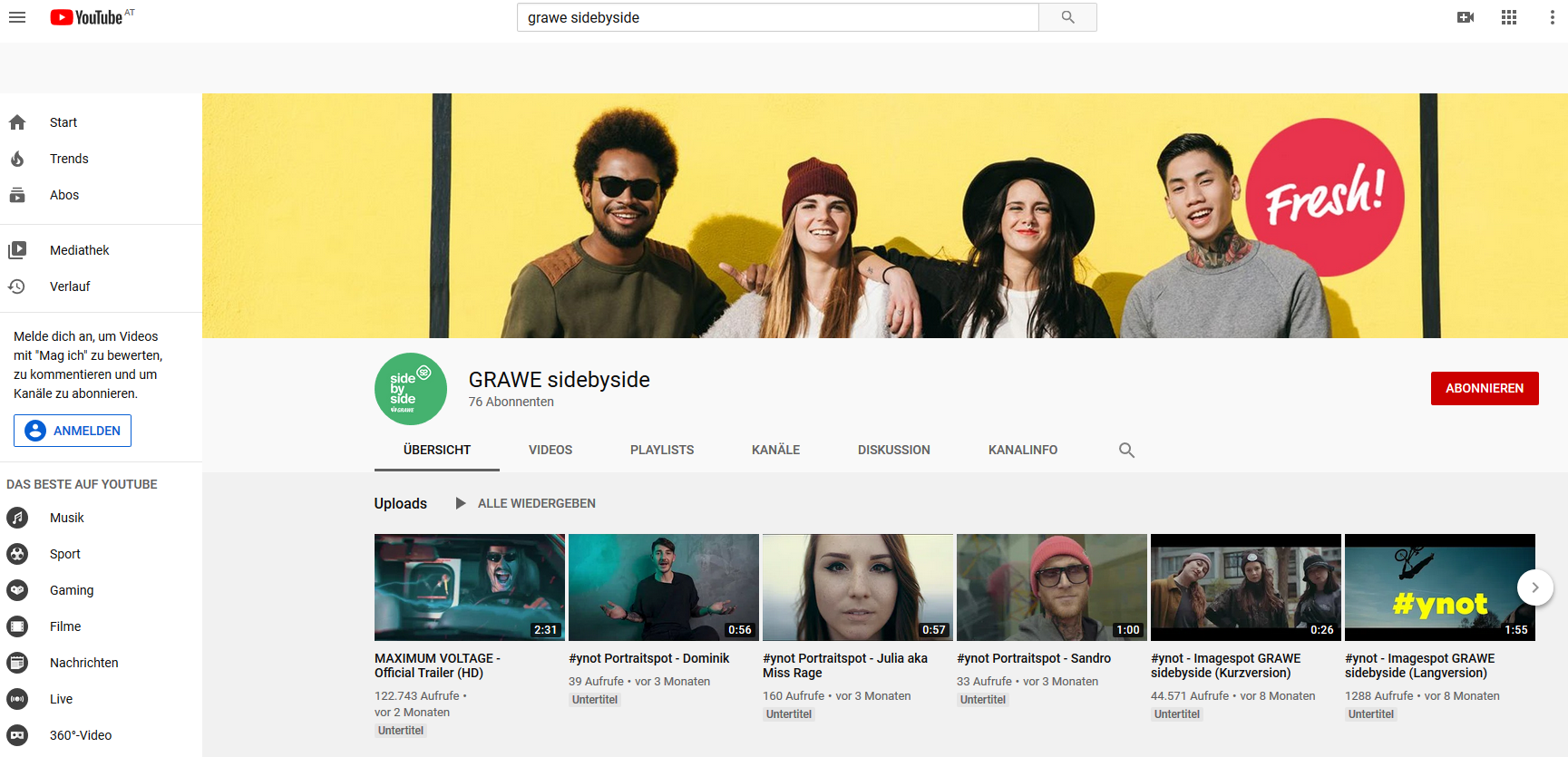Click the 360°-Video goggles icon
The height and width of the screenshot is (757, 1568).
click(x=17, y=735)
